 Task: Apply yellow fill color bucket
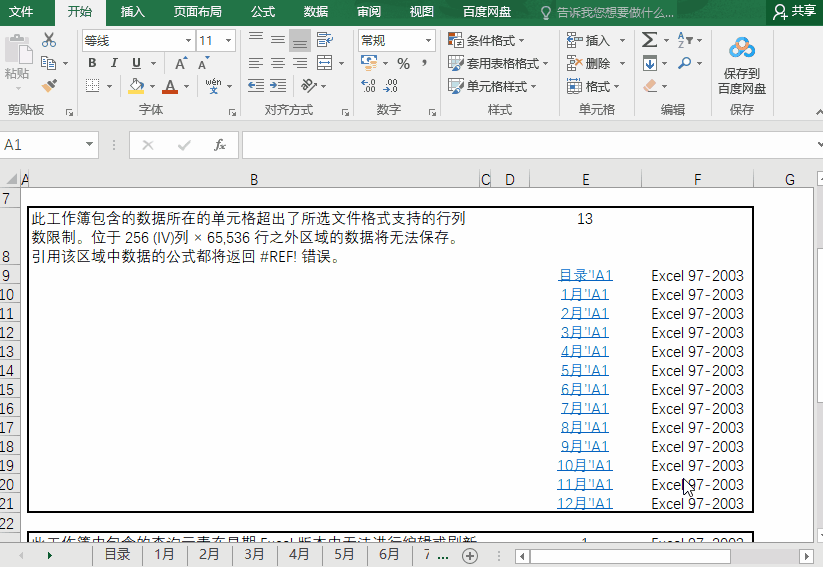click(136, 86)
